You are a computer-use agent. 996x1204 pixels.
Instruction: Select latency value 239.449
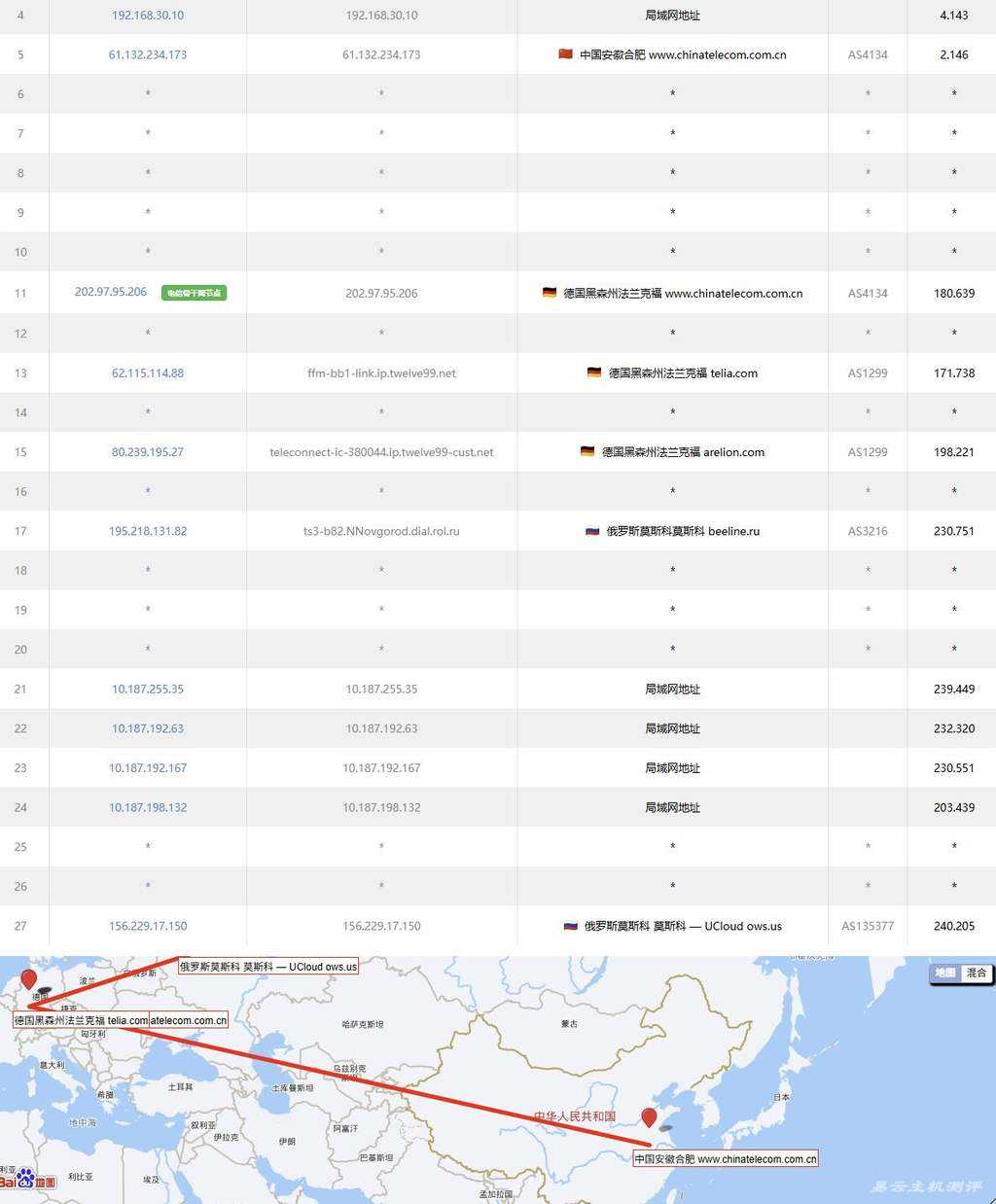click(x=954, y=690)
